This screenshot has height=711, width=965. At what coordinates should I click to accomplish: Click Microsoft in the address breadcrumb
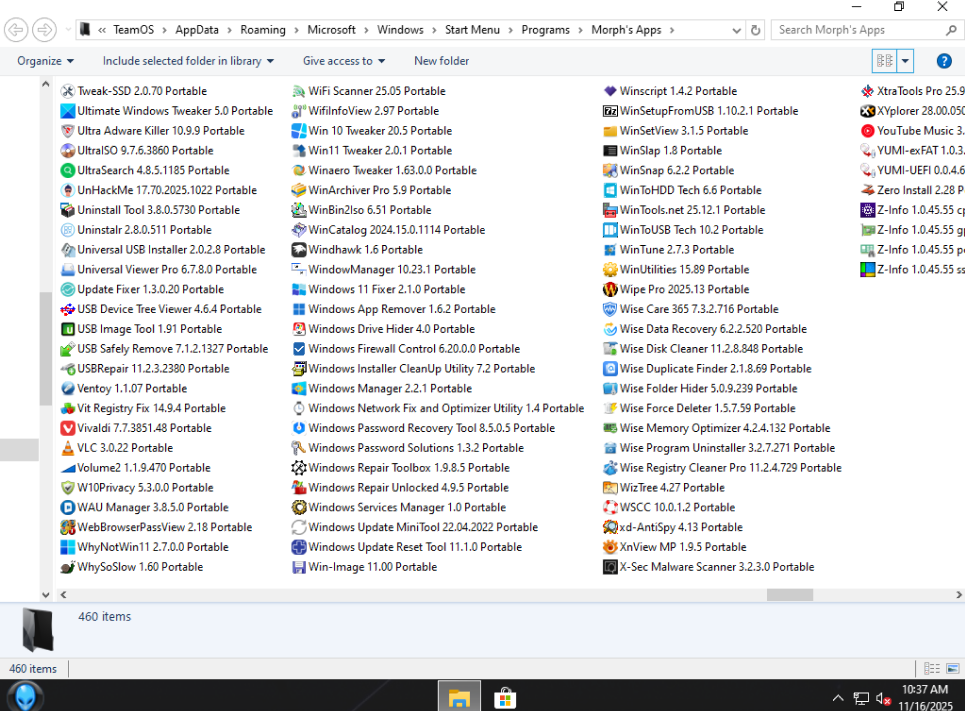[331, 30]
